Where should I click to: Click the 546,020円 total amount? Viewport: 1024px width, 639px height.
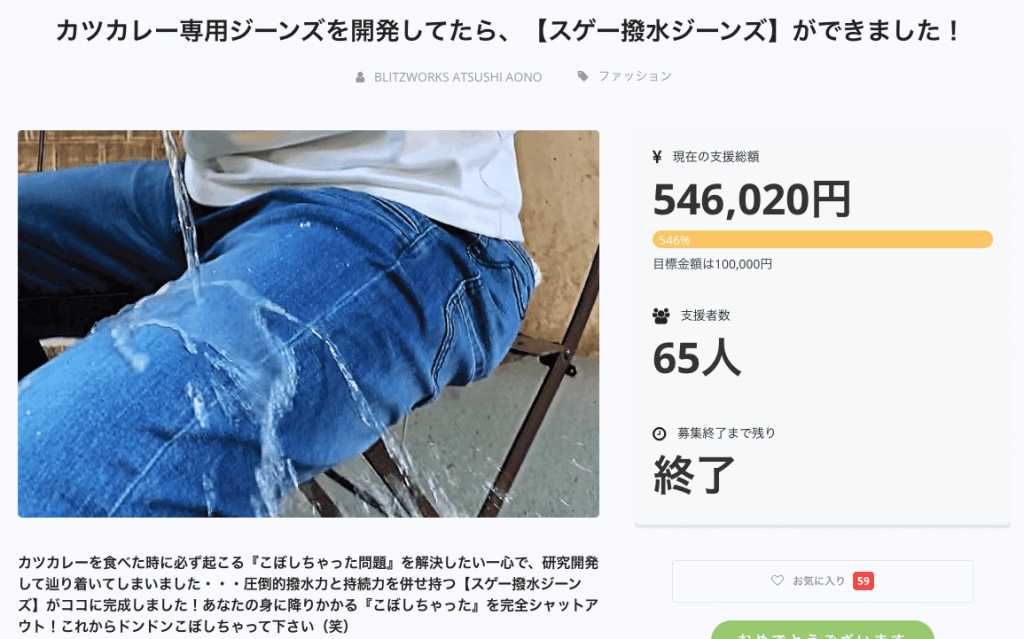[x=752, y=199]
